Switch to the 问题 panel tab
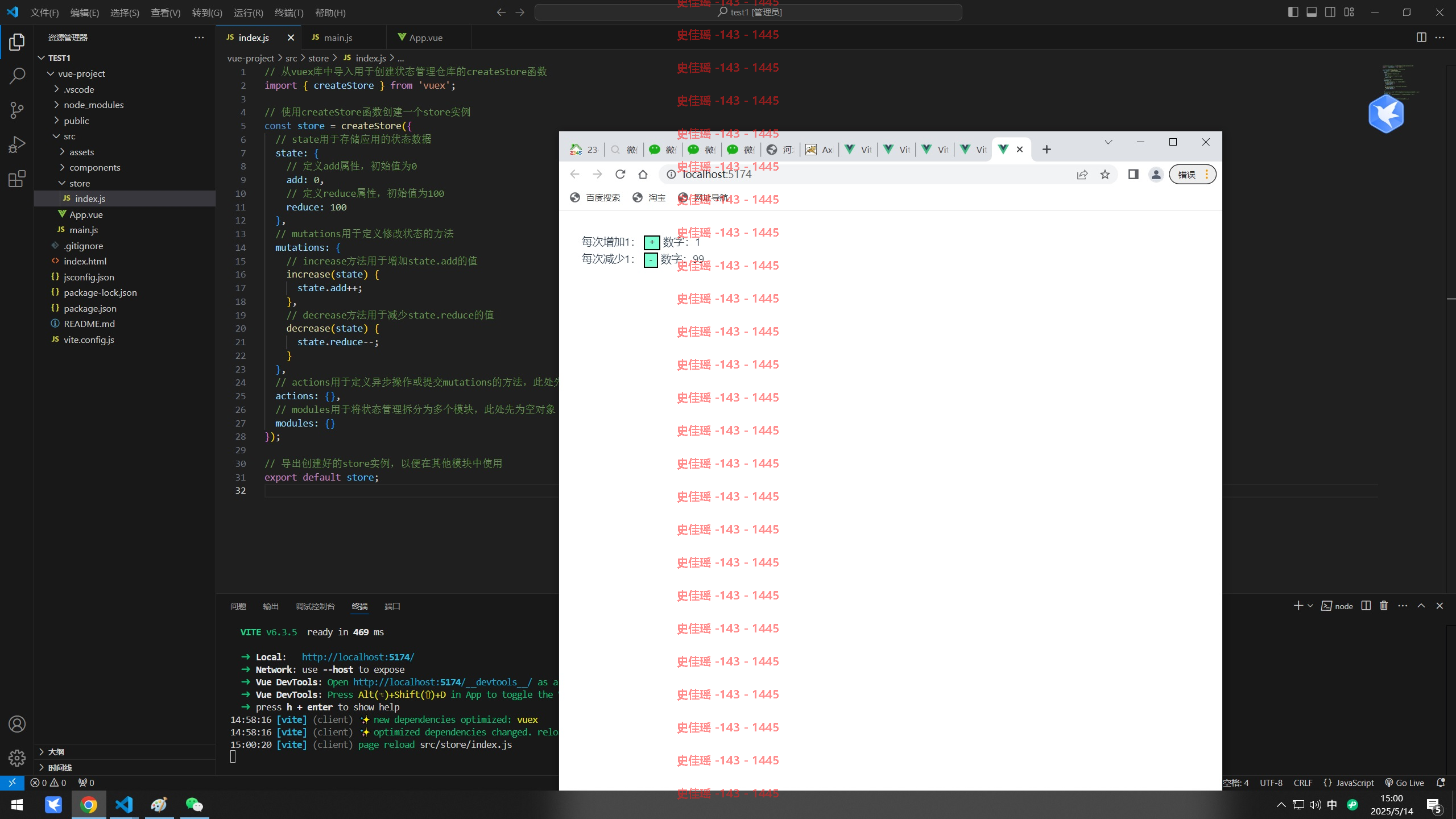This screenshot has width=1456, height=819. point(238,606)
